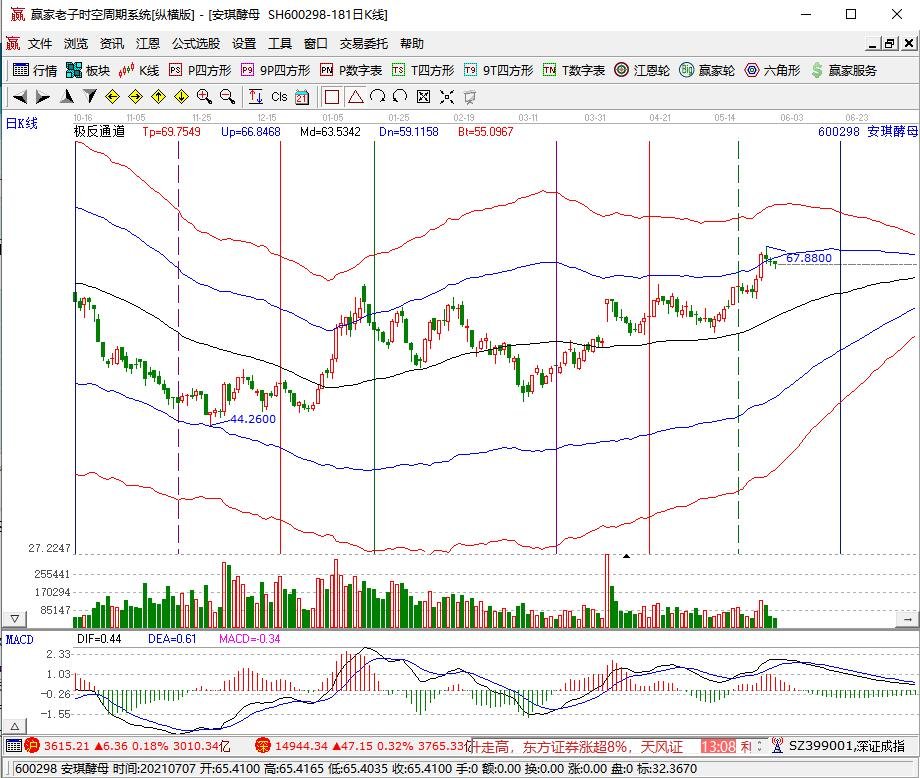Click the black up arrowhead icon
Viewport: 920px width, 778px height.
tap(67, 96)
